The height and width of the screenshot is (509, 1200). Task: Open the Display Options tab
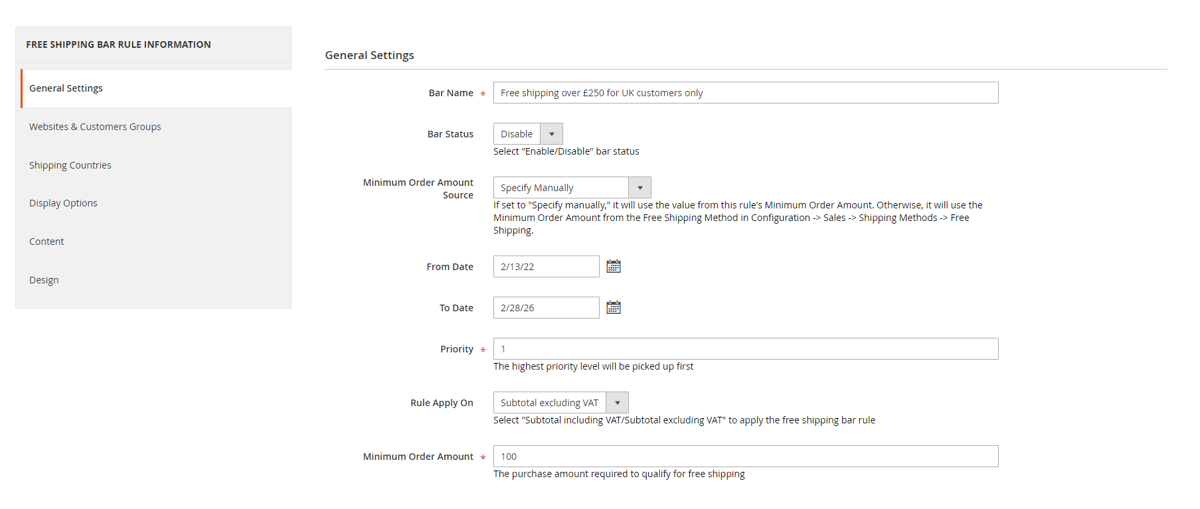(x=63, y=203)
